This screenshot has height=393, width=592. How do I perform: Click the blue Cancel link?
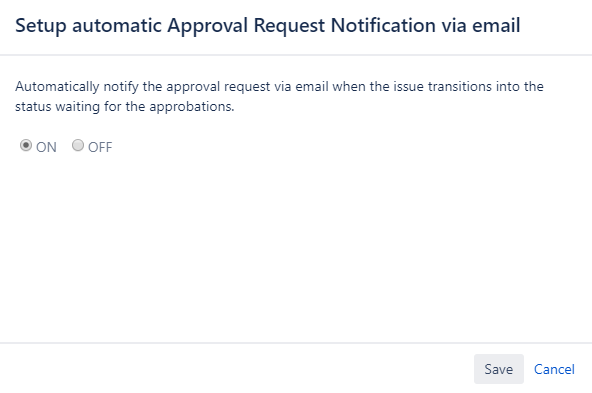[x=554, y=369]
